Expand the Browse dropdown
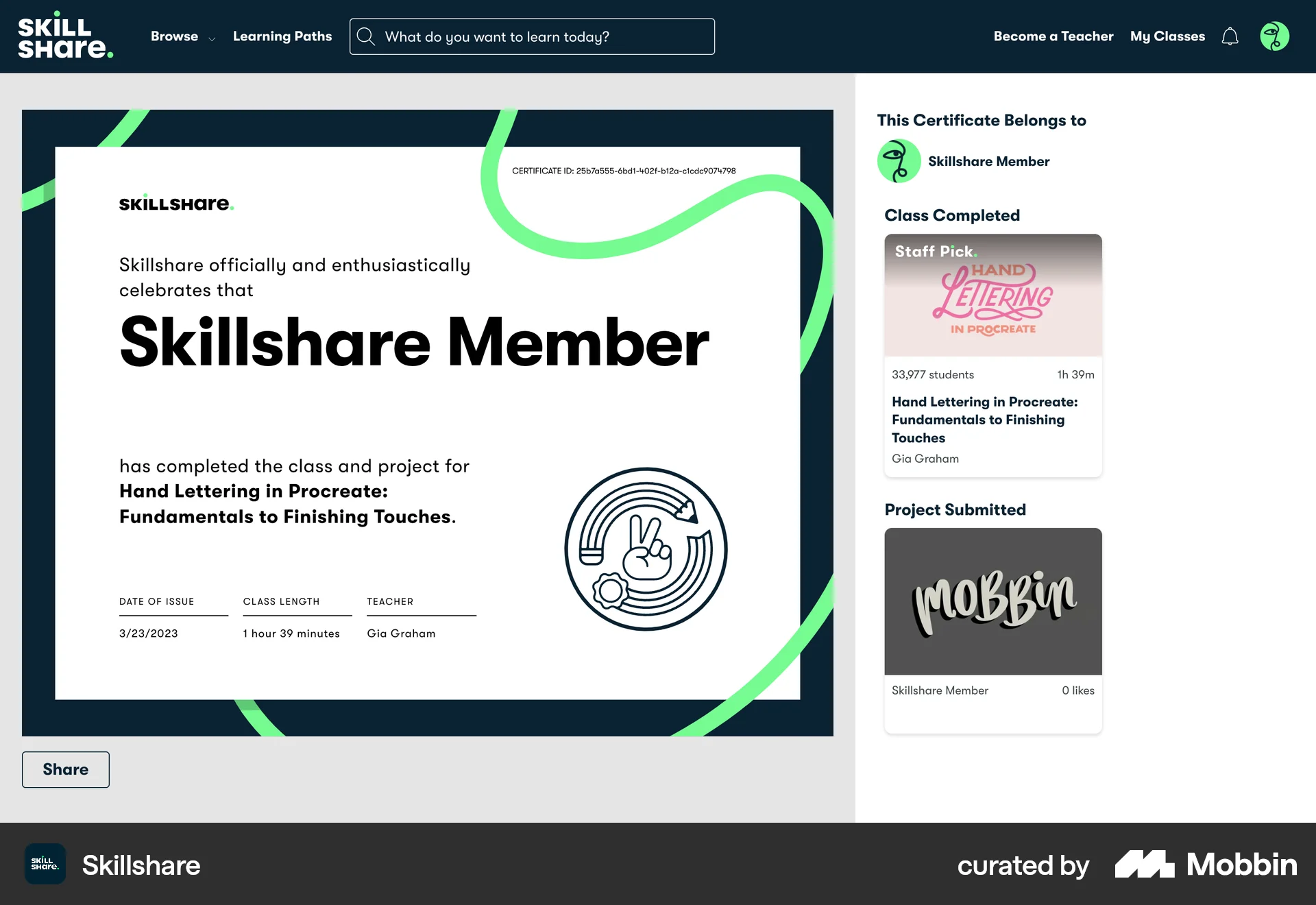The width and height of the screenshot is (1316, 905). tap(182, 36)
